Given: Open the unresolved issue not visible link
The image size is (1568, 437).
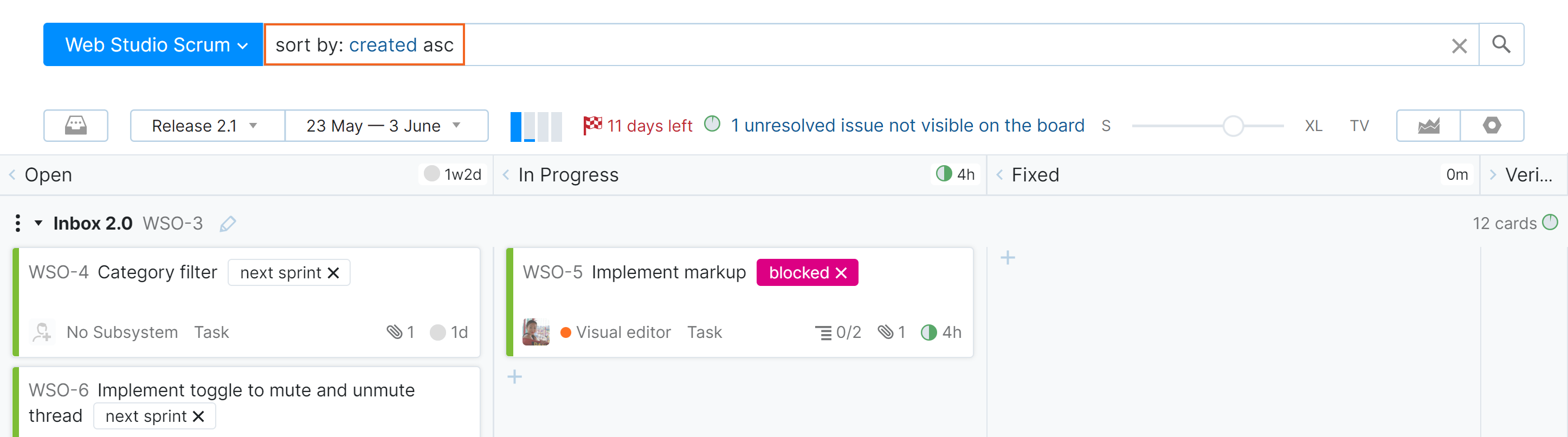Looking at the screenshot, I should click(x=907, y=126).
